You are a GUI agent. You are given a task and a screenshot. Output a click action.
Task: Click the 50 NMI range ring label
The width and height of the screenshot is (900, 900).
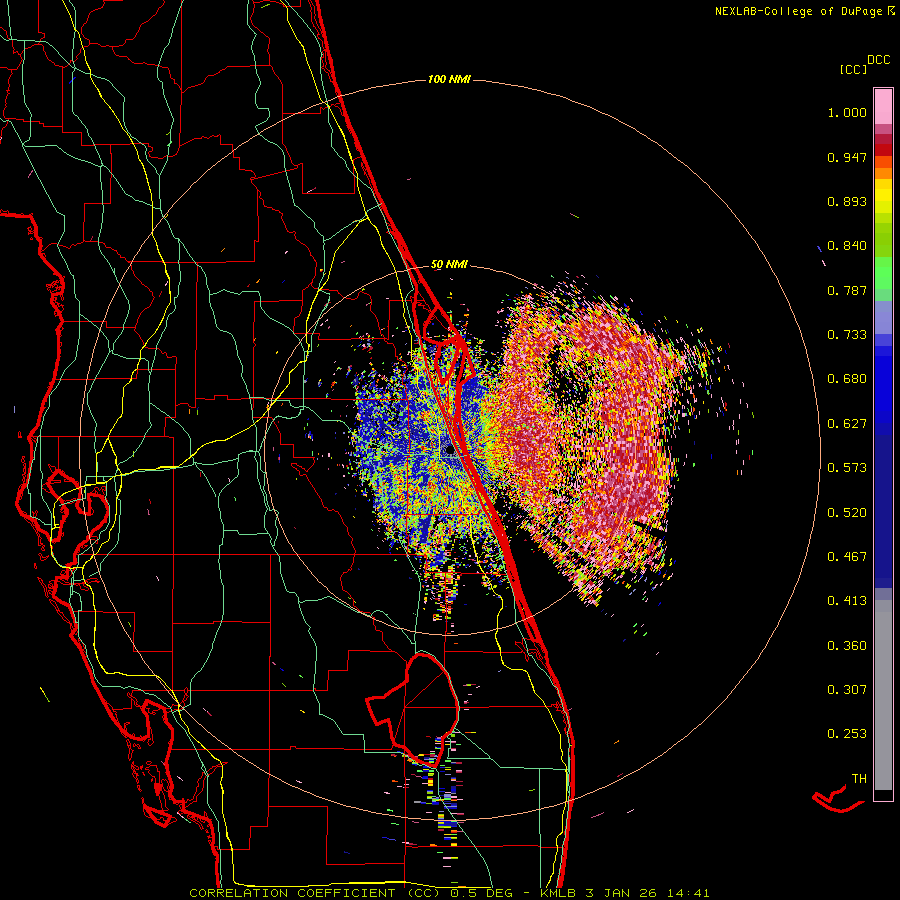449,264
